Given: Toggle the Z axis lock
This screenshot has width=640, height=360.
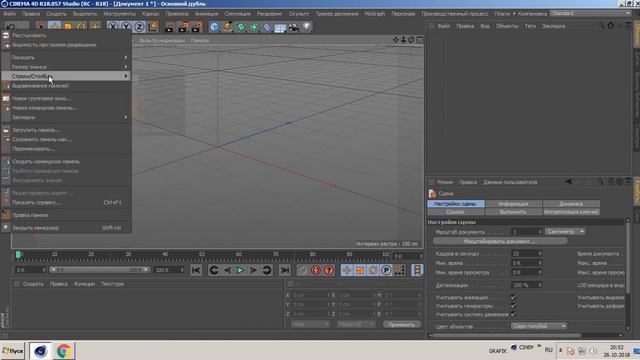Looking at the screenshot, I should [139, 27].
